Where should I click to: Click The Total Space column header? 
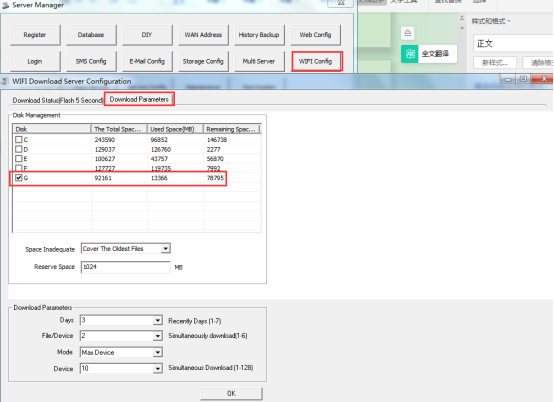click(119, 129)
